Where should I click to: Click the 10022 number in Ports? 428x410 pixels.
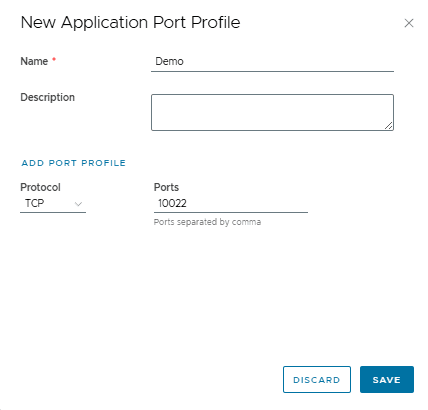[x=172, y=203]
